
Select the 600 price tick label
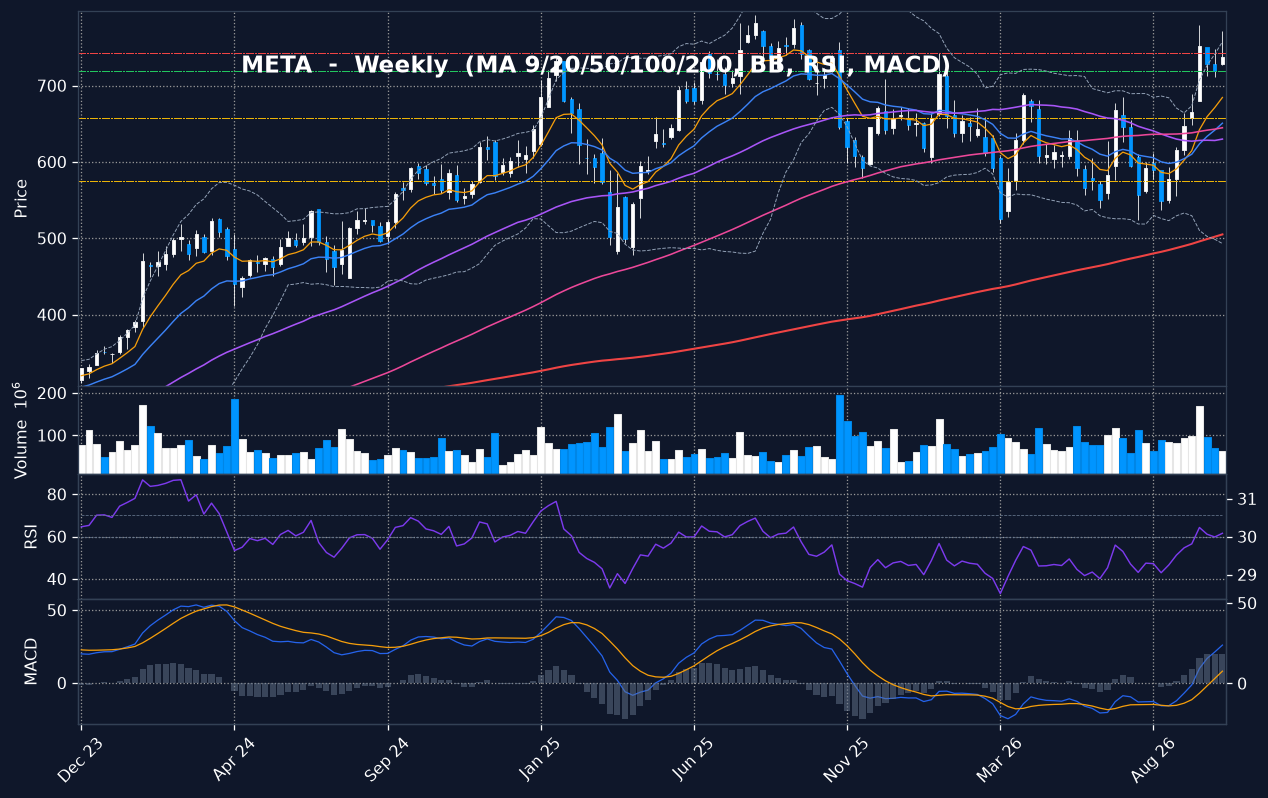click(x=54, y=163)
